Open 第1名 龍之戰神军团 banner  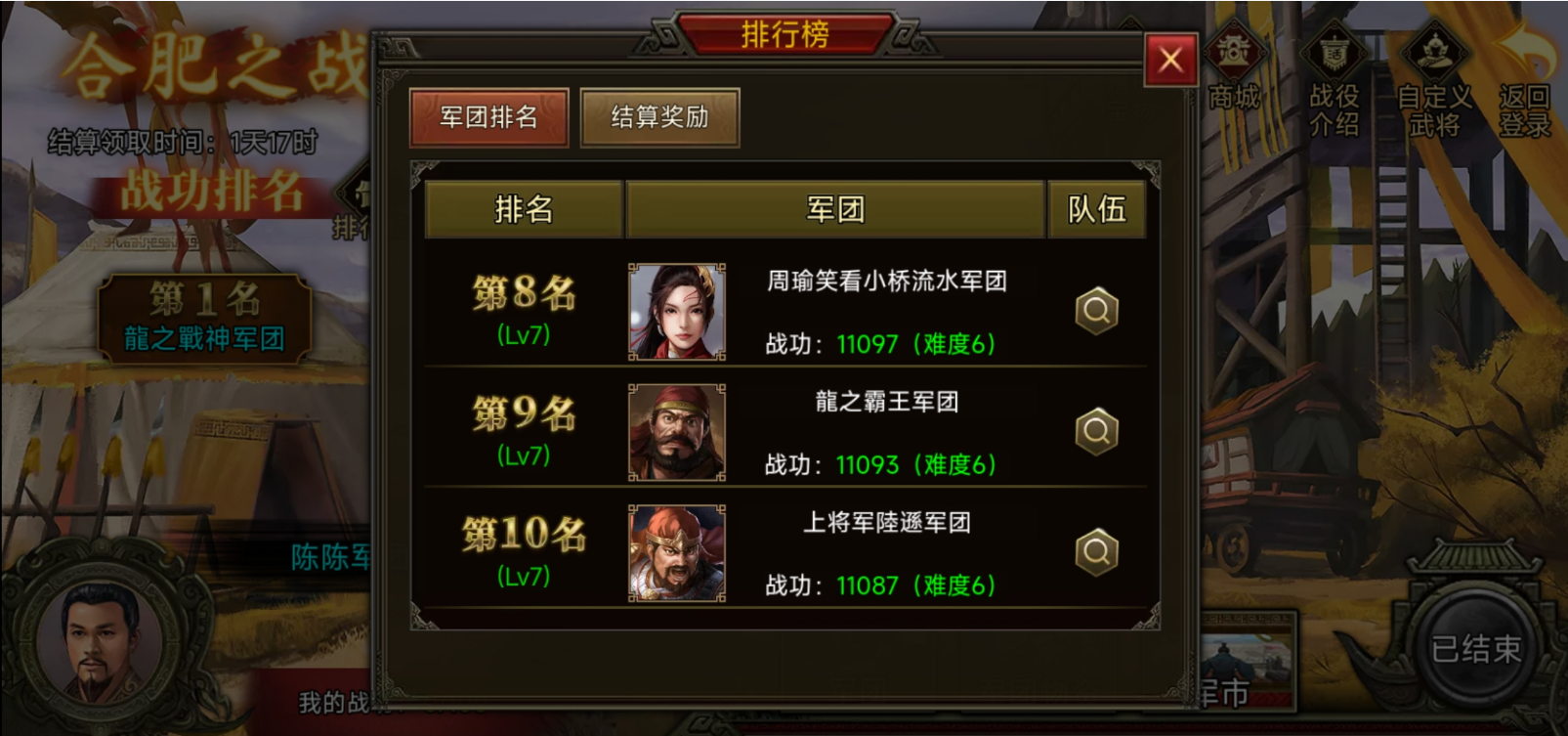(204, 319)
